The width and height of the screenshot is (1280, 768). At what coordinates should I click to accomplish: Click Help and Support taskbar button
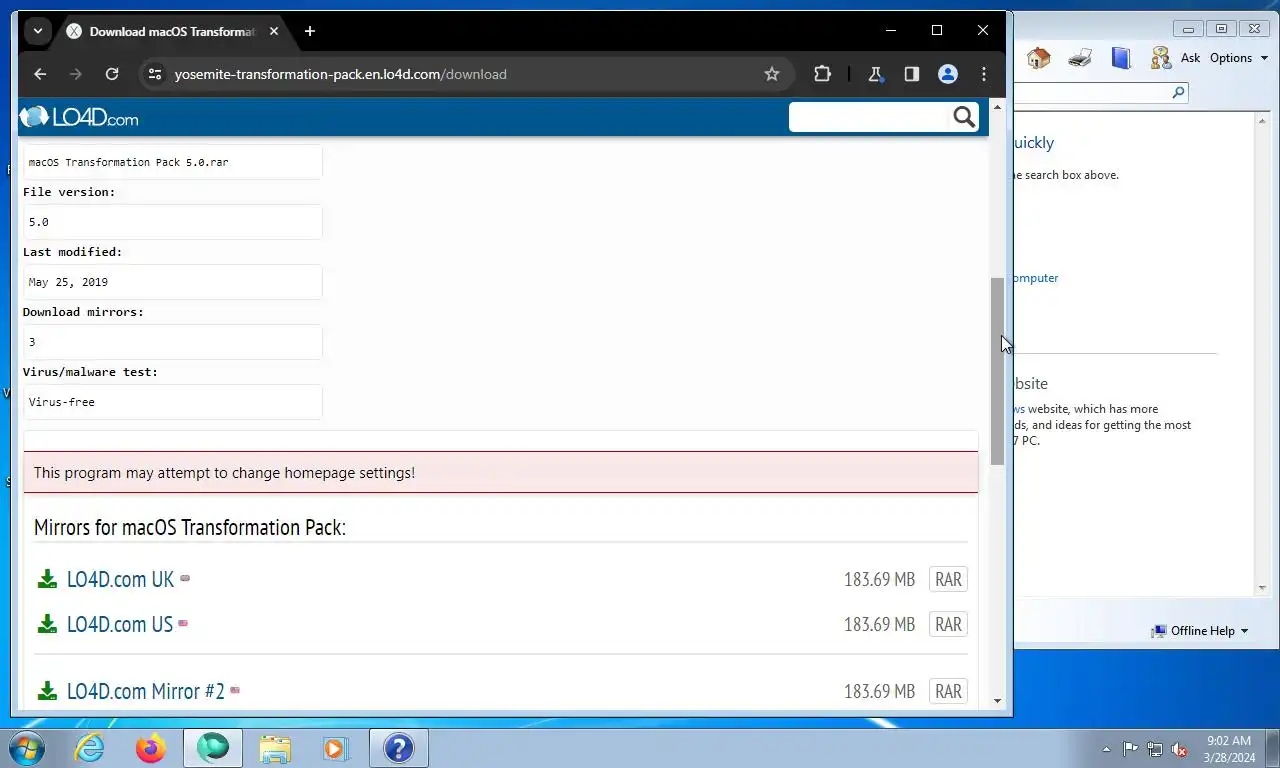click(x=398, y=748)
